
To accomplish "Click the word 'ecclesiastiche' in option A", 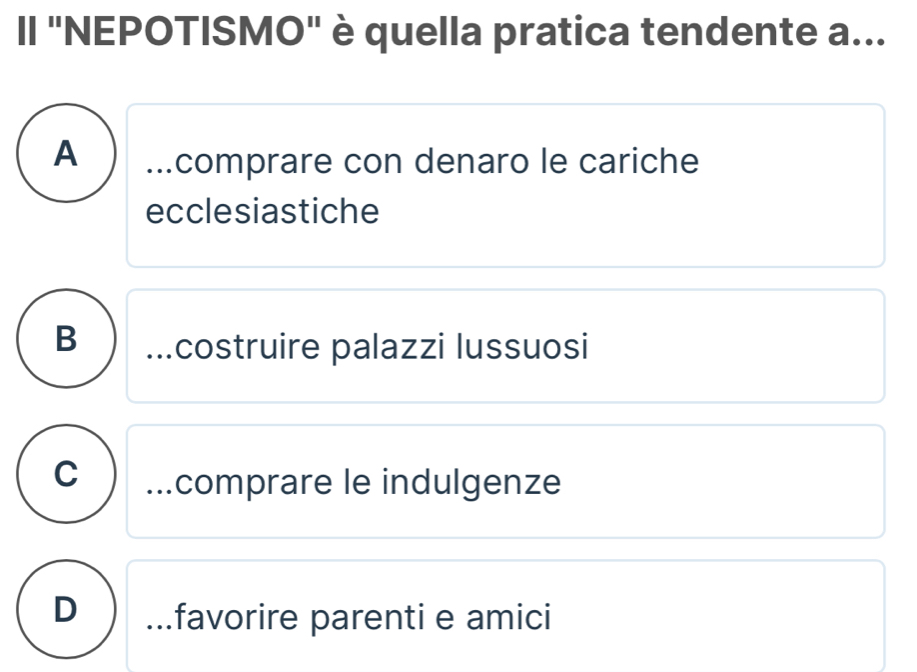I will pos(263,211).
